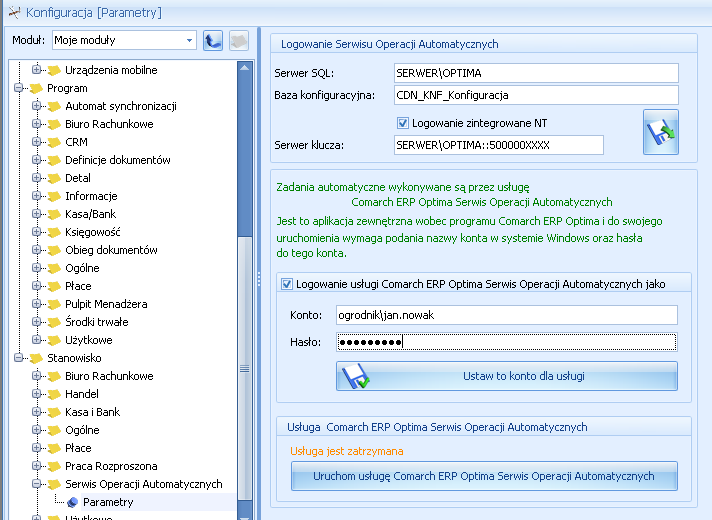The width and height of the screenshot is (712, 520).
Task: Click the greyed-out icon next to back arrow
Action: coord(239,40)
